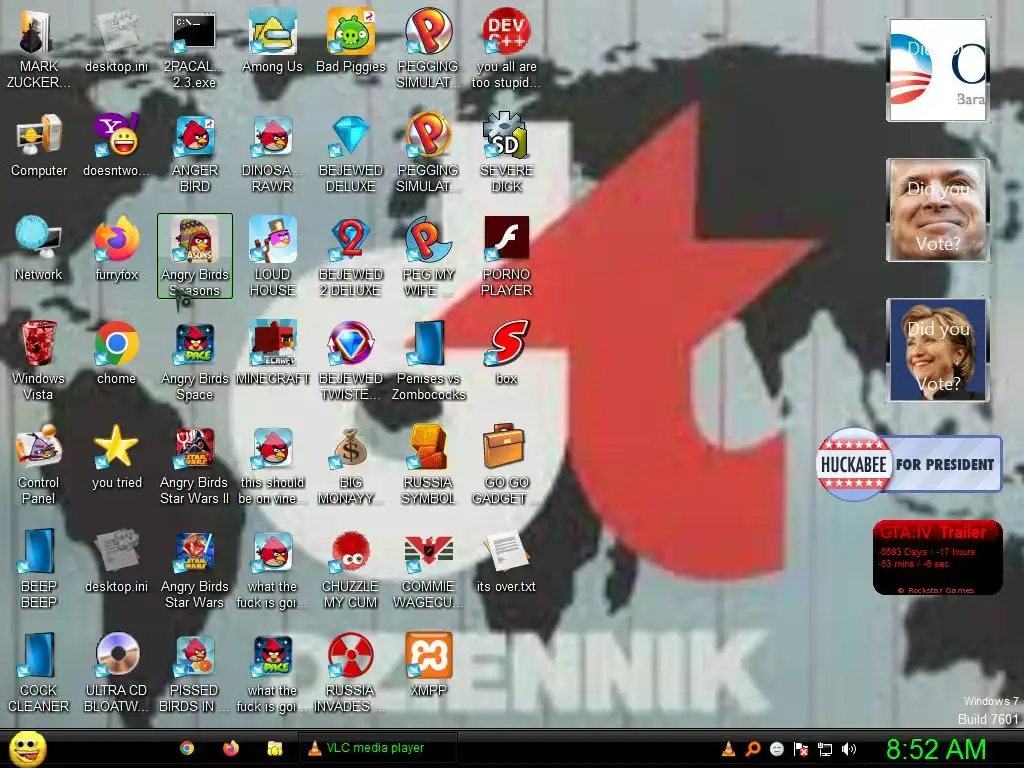The height and width of the screenshot is (768, 1024).
Task: Open the PISSED BIRDS IN... icon
Action: click(x=195, y=673)
